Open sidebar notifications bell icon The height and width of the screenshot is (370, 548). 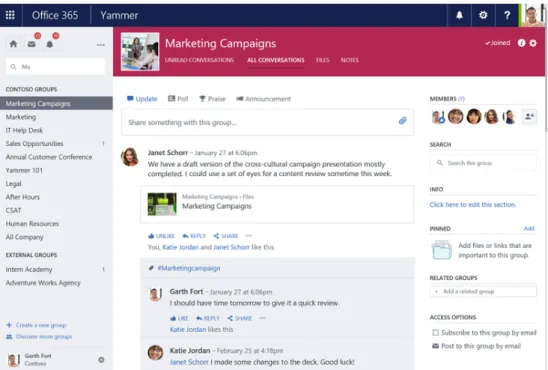tap(50, 44)
